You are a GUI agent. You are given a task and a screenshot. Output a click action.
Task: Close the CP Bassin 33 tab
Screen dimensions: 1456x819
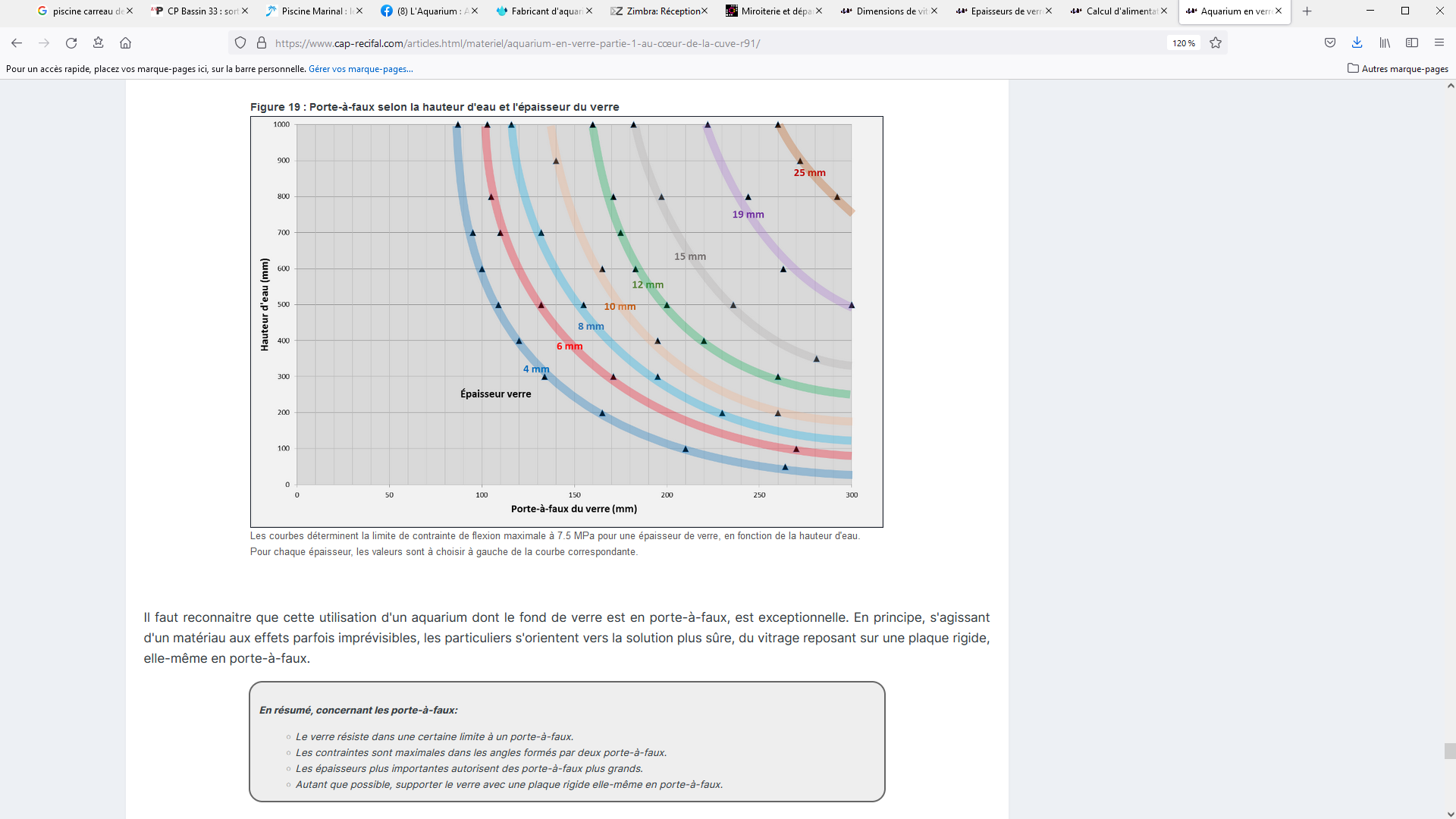tap(245, 11)
